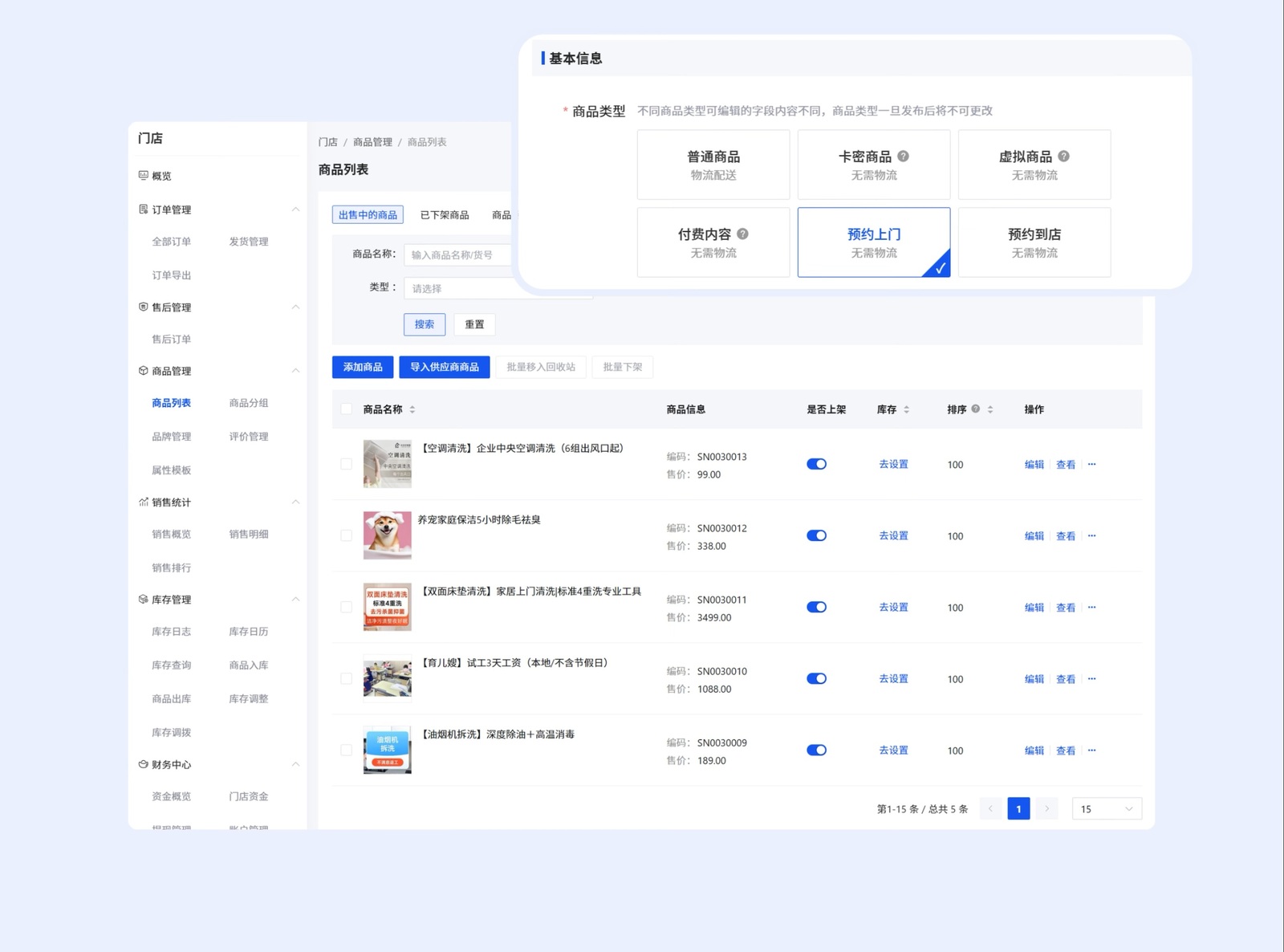Click 去设置 link for 油烟机拆洗 product
The image size is (1284, 952).
coord(893,750)
